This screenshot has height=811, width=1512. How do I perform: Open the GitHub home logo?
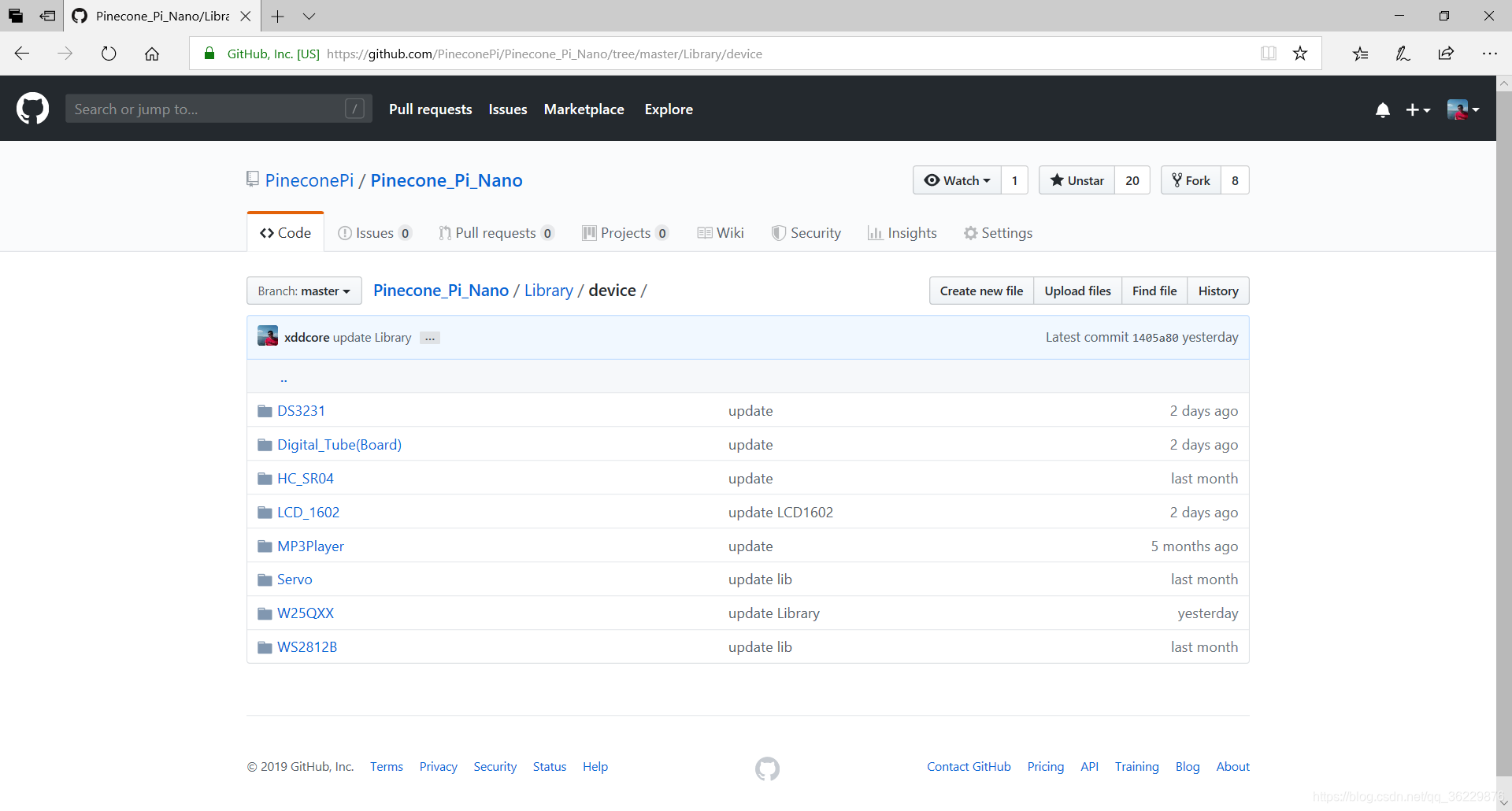[32, 109]
